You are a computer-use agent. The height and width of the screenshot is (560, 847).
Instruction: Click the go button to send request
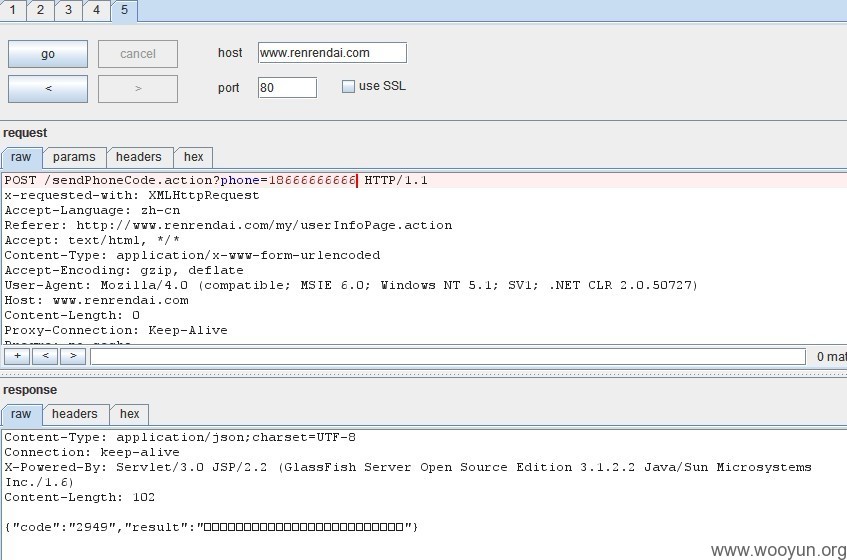coord(48,54)
